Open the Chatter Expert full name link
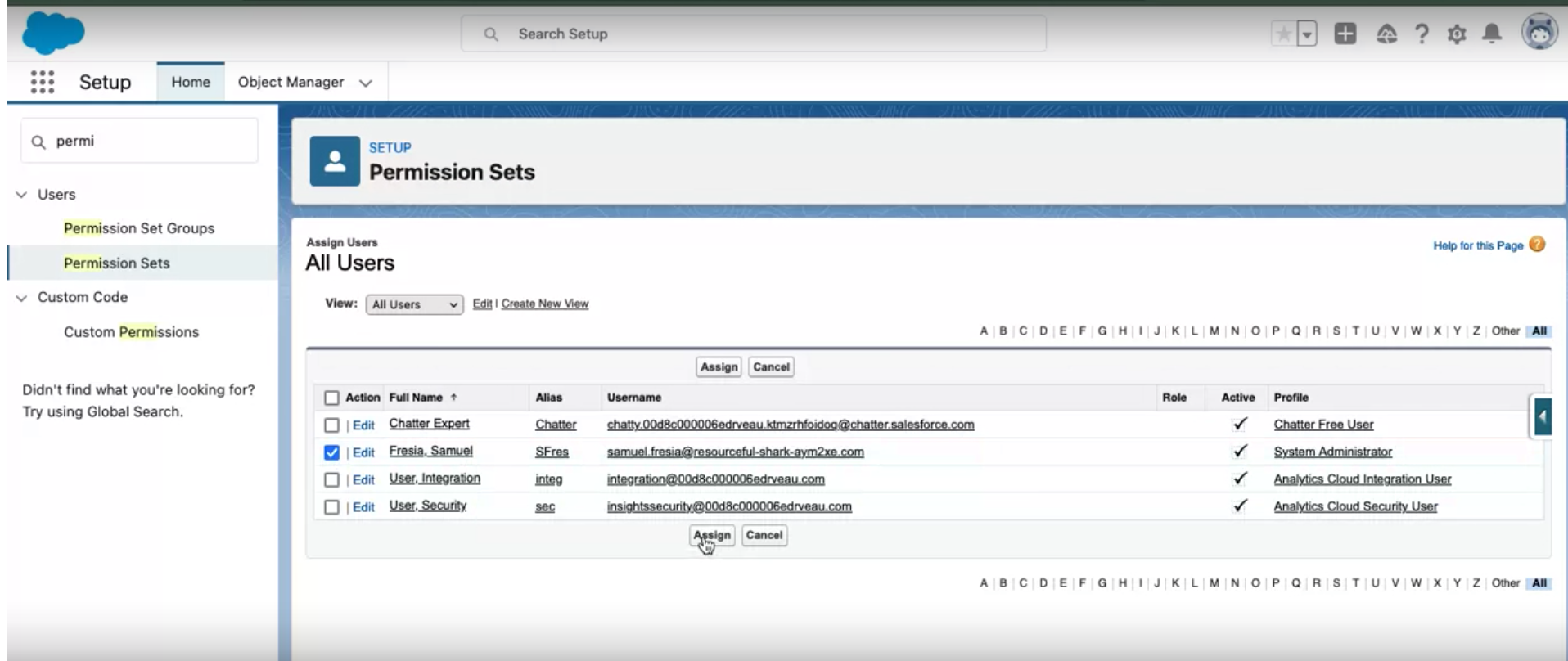Screen dimensions: 1568x661 429,424
